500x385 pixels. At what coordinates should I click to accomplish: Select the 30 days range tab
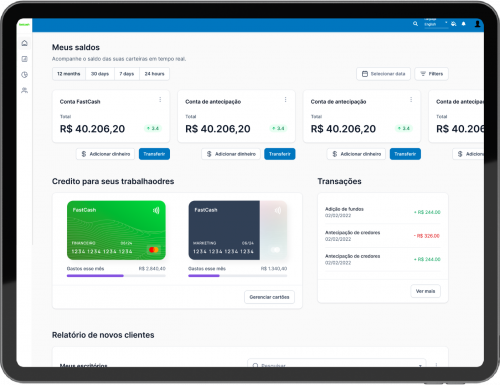100,74
